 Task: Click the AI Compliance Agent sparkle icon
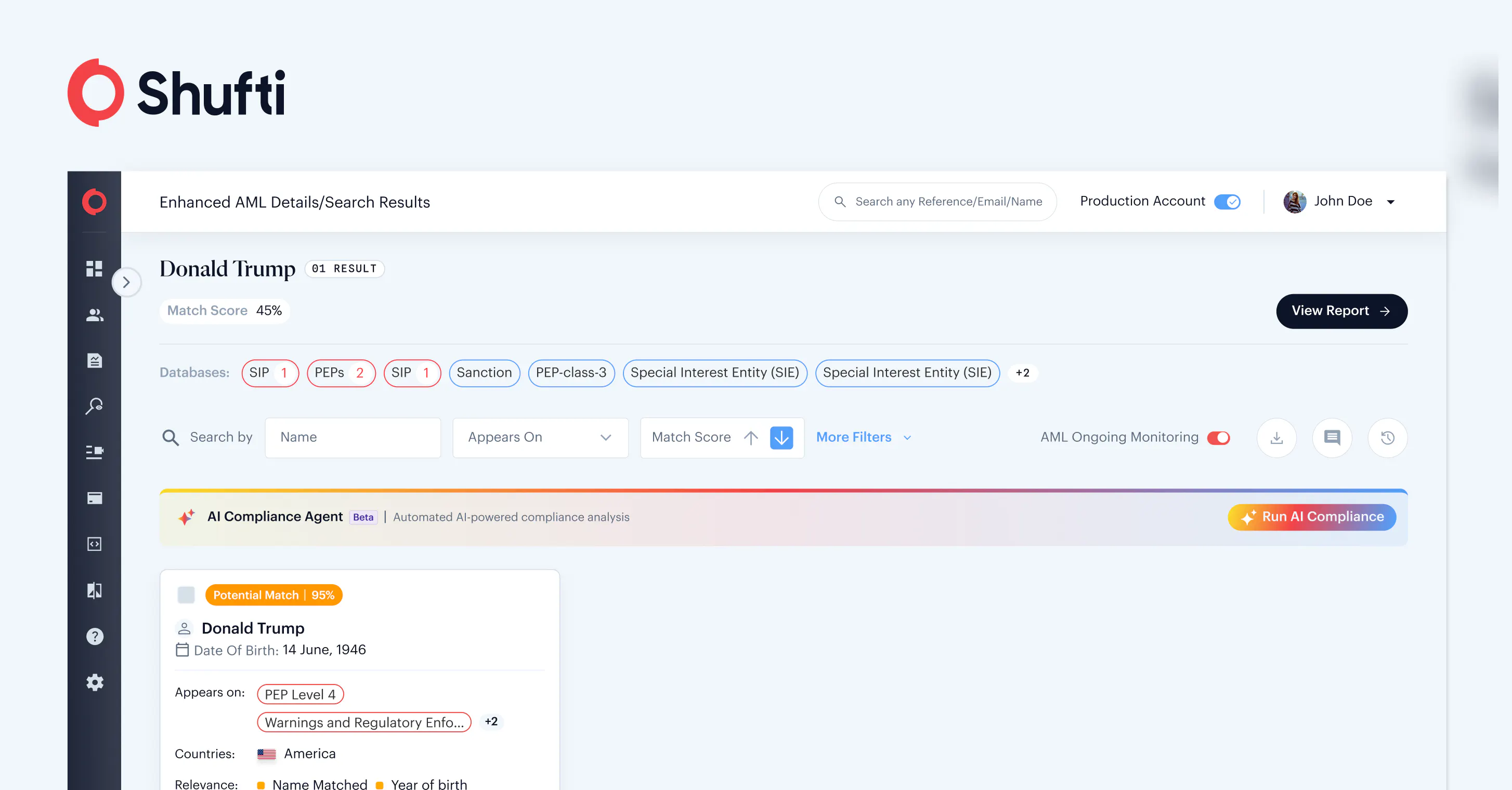pos(187,517)
